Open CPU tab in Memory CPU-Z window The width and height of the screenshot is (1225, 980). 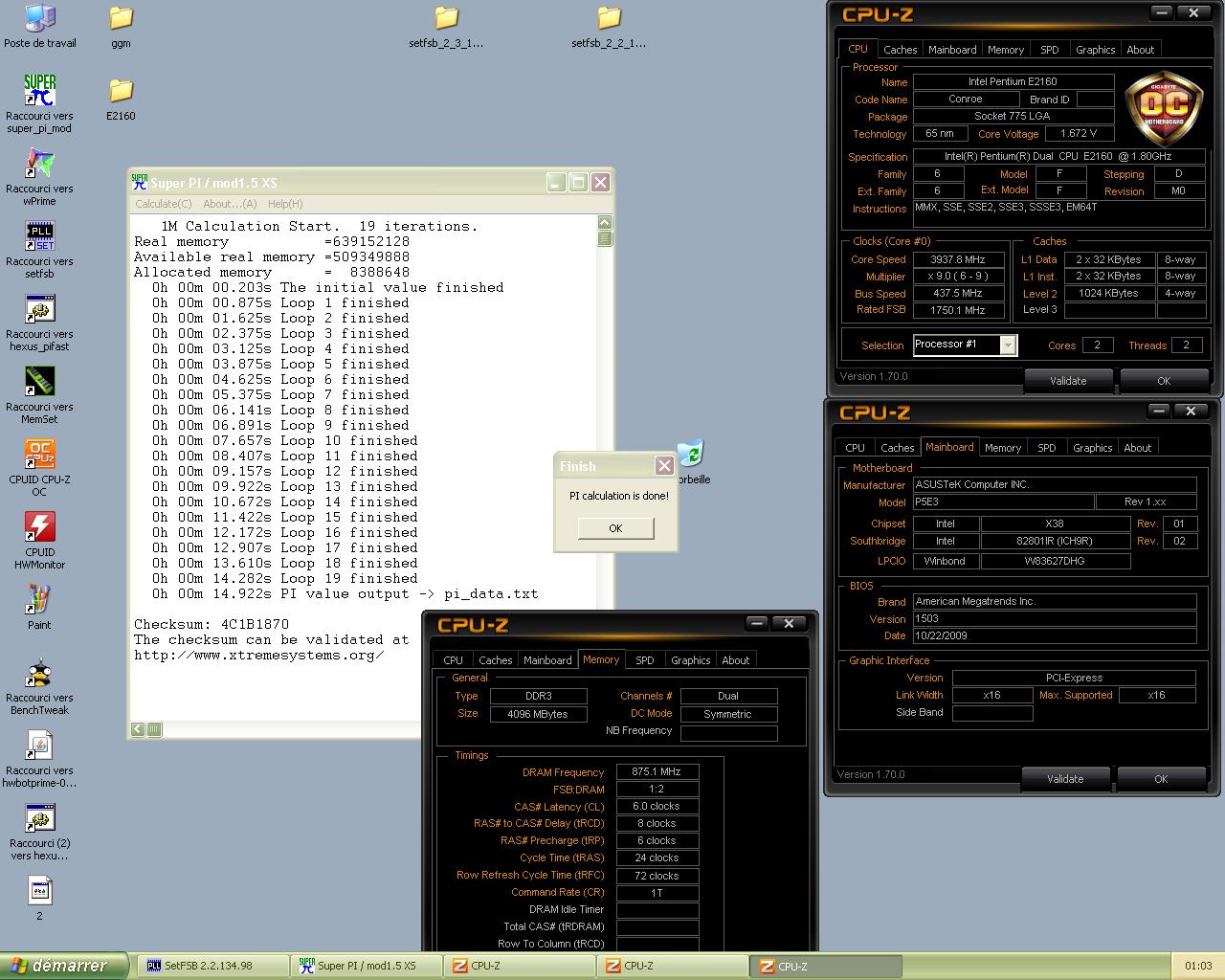tap(453, 660)
